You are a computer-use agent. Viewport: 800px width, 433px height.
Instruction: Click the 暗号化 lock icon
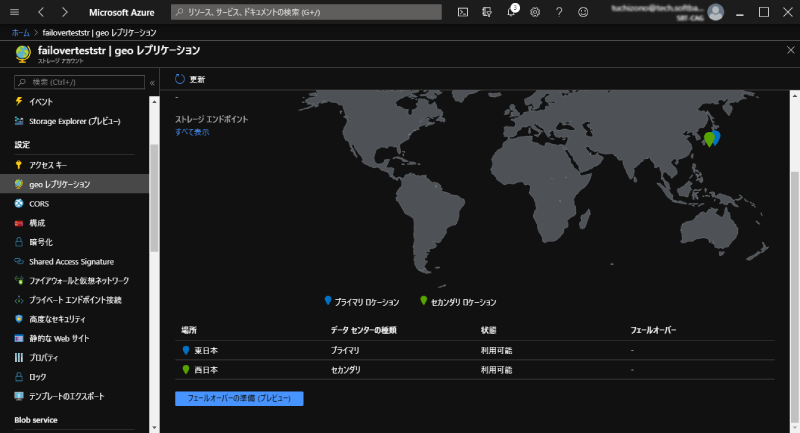pyautogui.click(x=19, y=242)
